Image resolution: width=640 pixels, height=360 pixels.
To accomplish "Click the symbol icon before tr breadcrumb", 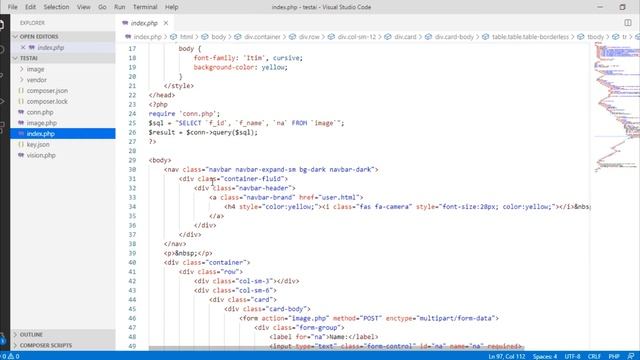I will click(616, 37).
